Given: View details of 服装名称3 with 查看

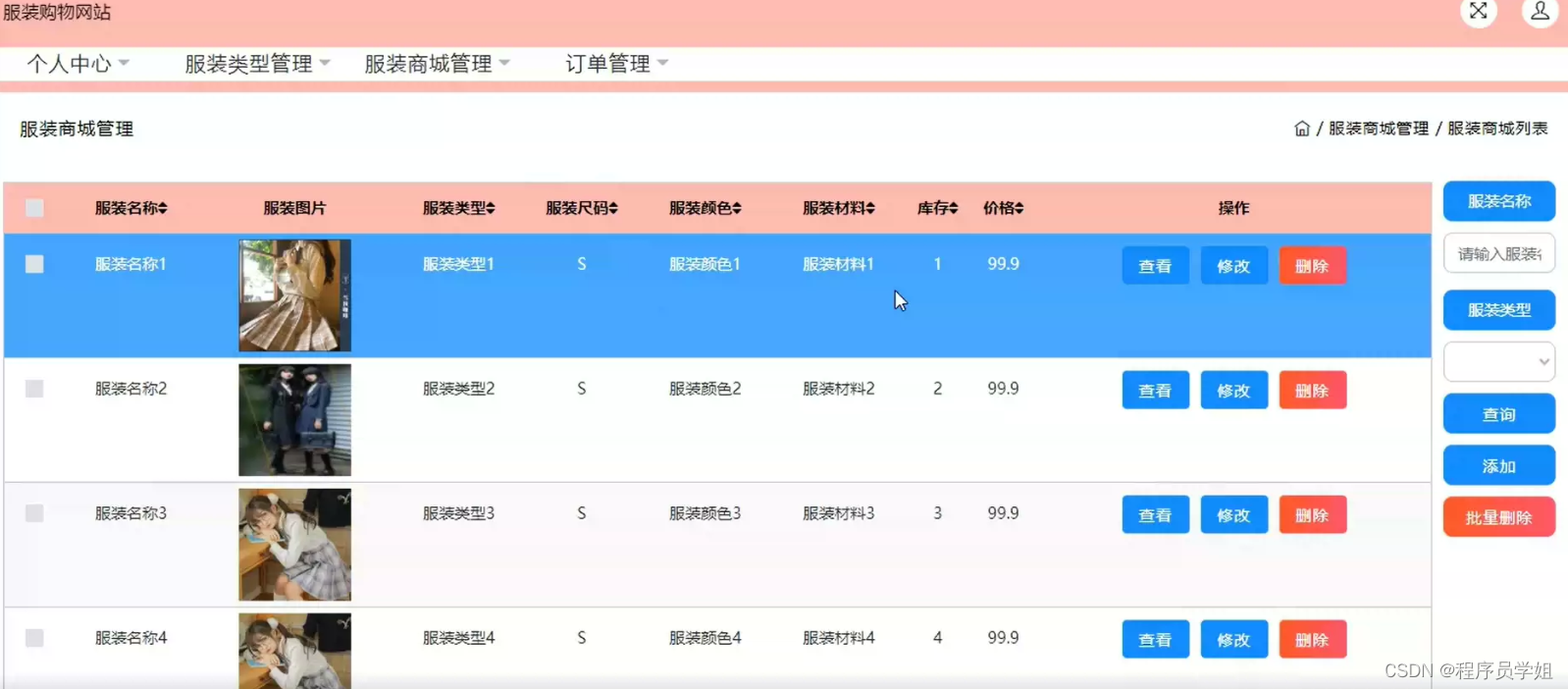Looking at the screenshot, I should click(x=1155, y=515).
